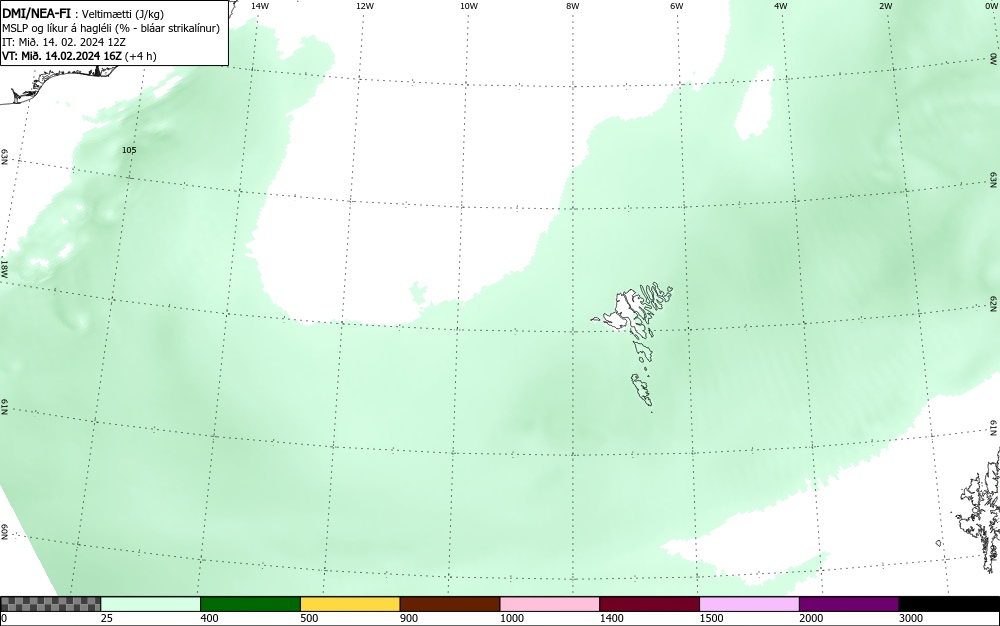Click the dark green 400-500 legend swatch
Screen dimensions: 1000x626
(x=250, y=604)
